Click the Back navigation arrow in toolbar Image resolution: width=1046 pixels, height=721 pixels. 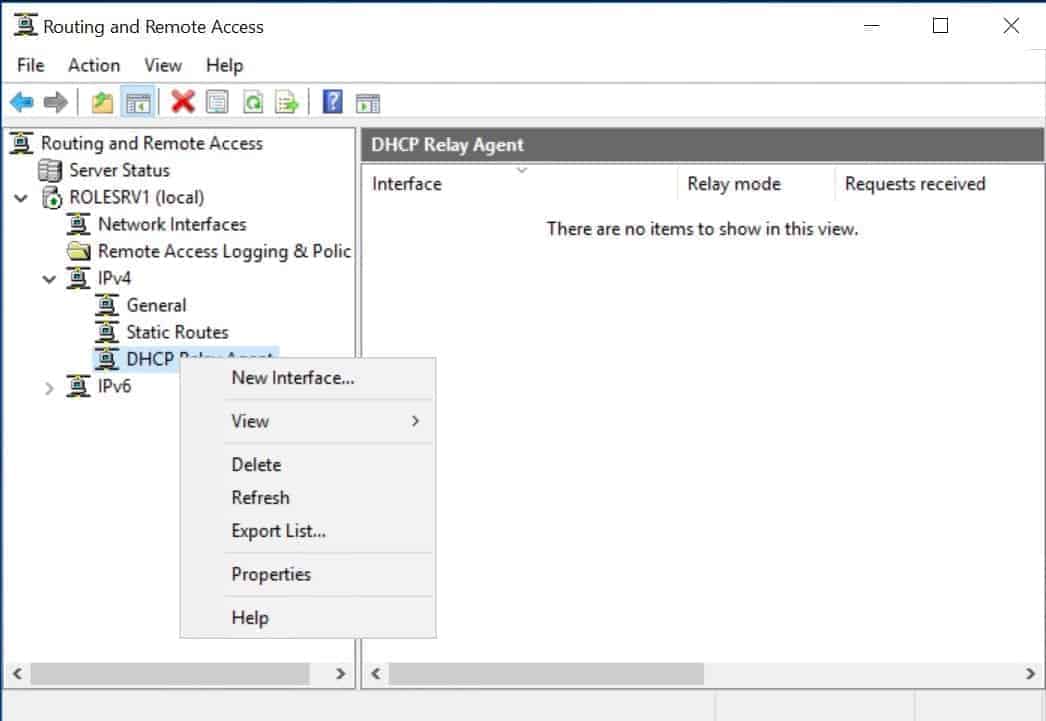point(22,101)
